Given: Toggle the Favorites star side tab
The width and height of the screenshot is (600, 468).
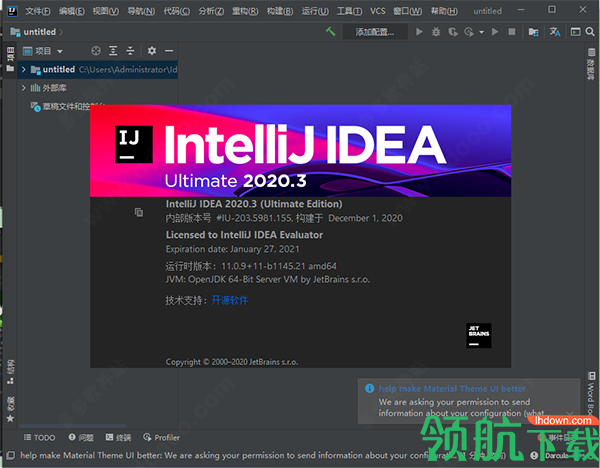Looking at the screenshot, I should tap(10, 410).
